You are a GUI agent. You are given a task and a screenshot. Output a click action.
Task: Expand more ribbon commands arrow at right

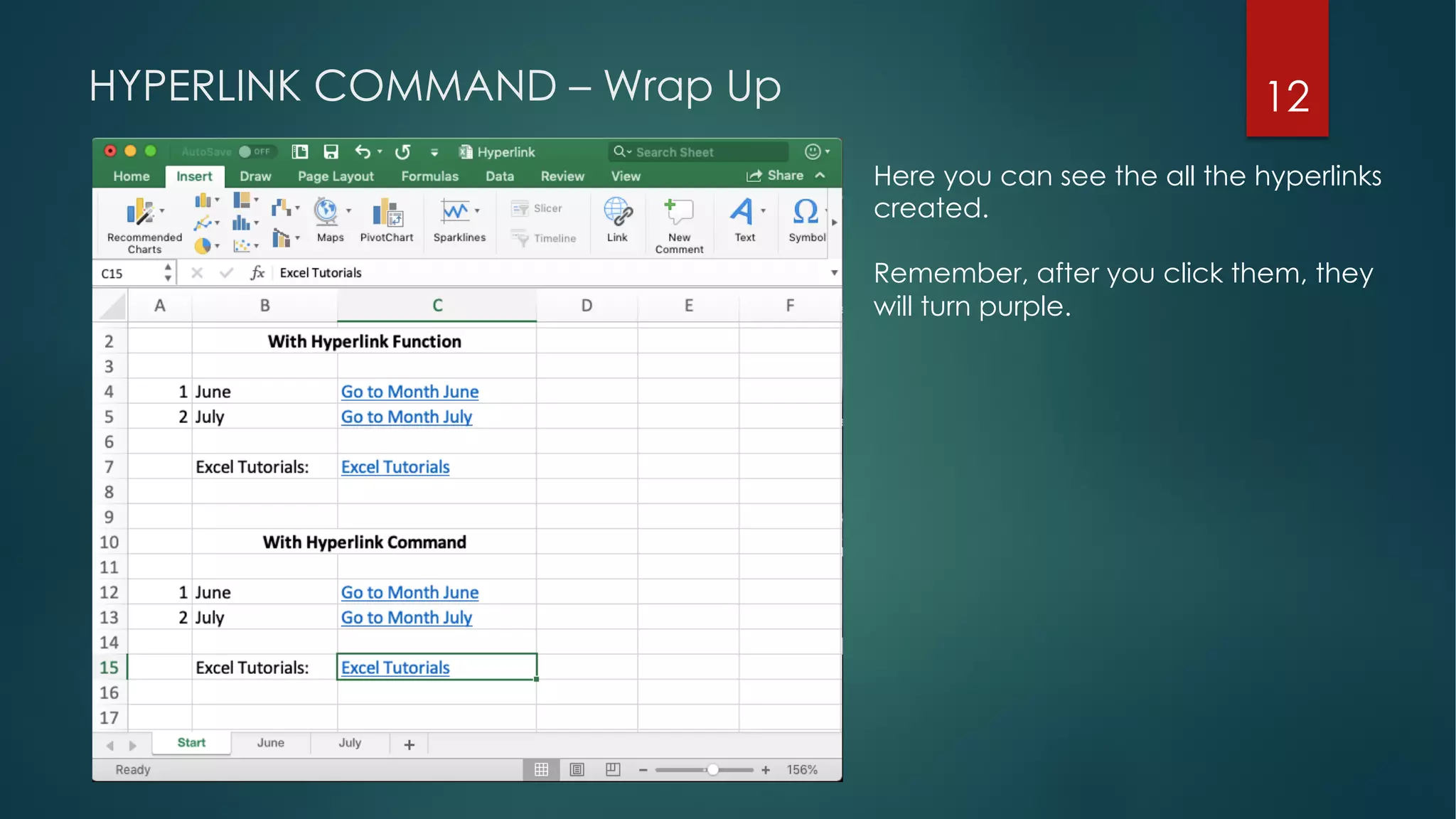pyautogui.click(x=835, y=223)
